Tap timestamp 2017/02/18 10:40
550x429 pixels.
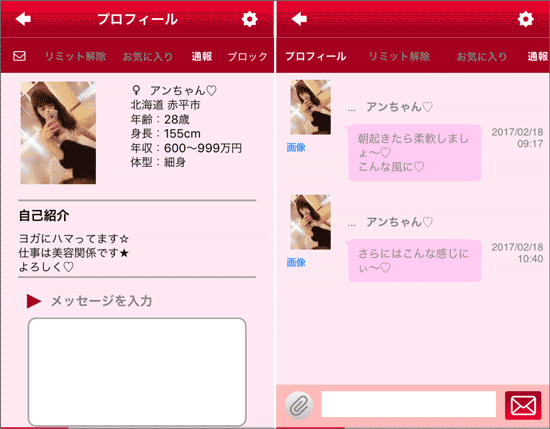pyautogui.click(x=517, y=253)
